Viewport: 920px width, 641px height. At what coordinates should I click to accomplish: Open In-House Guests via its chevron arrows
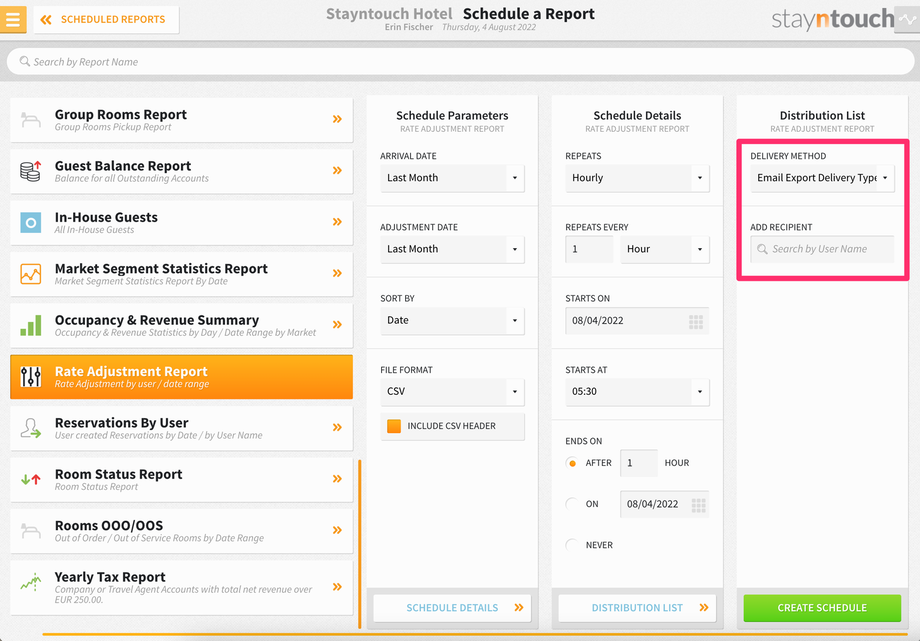click(x=337, y=222)
